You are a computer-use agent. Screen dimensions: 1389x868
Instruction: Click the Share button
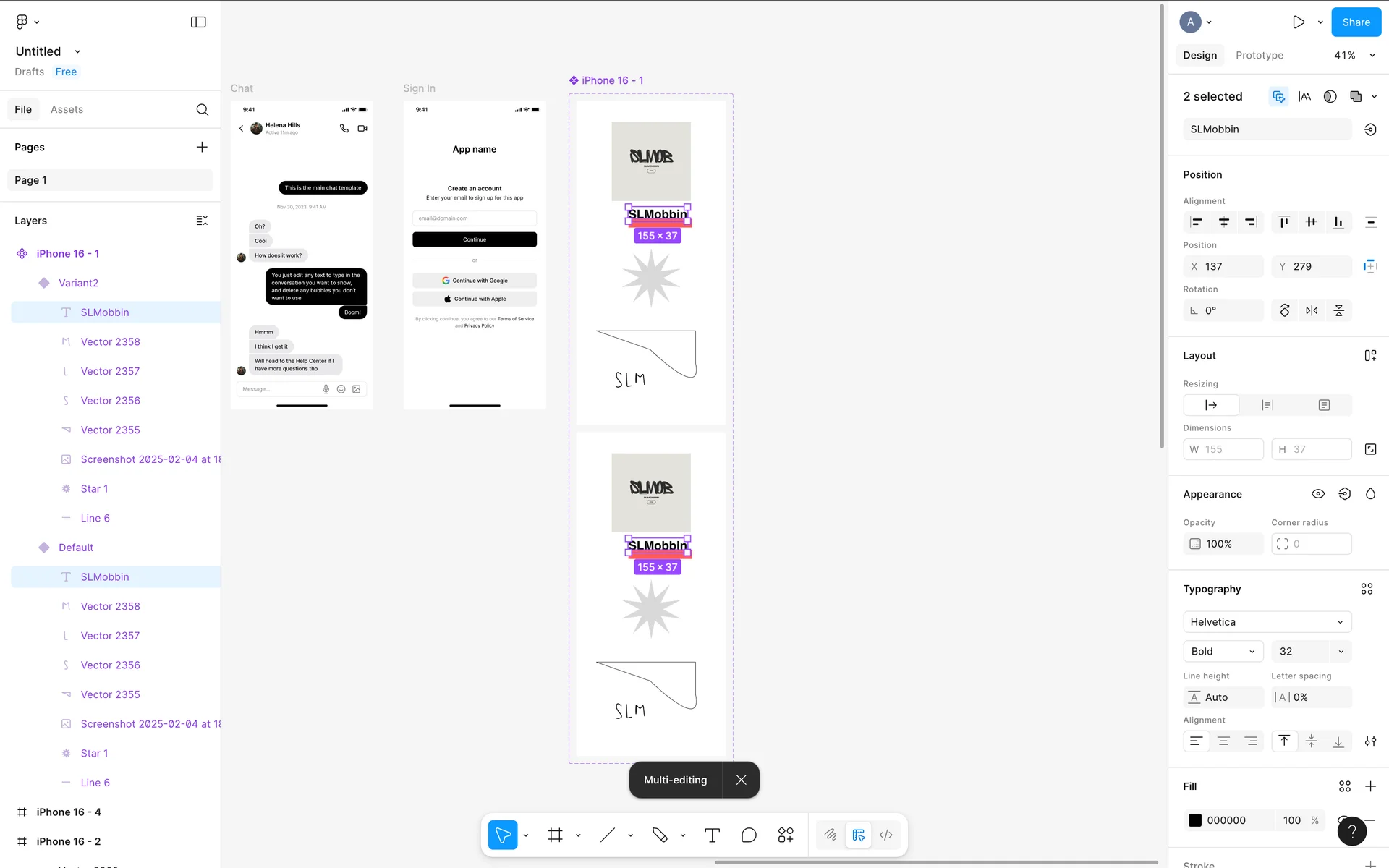pyautogui.click(x=1356, y=22)
